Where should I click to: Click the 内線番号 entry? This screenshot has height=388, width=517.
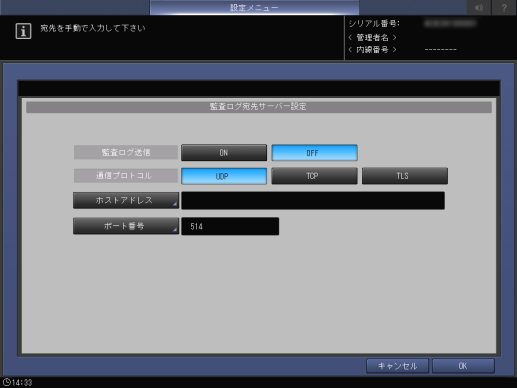point(372,50)
